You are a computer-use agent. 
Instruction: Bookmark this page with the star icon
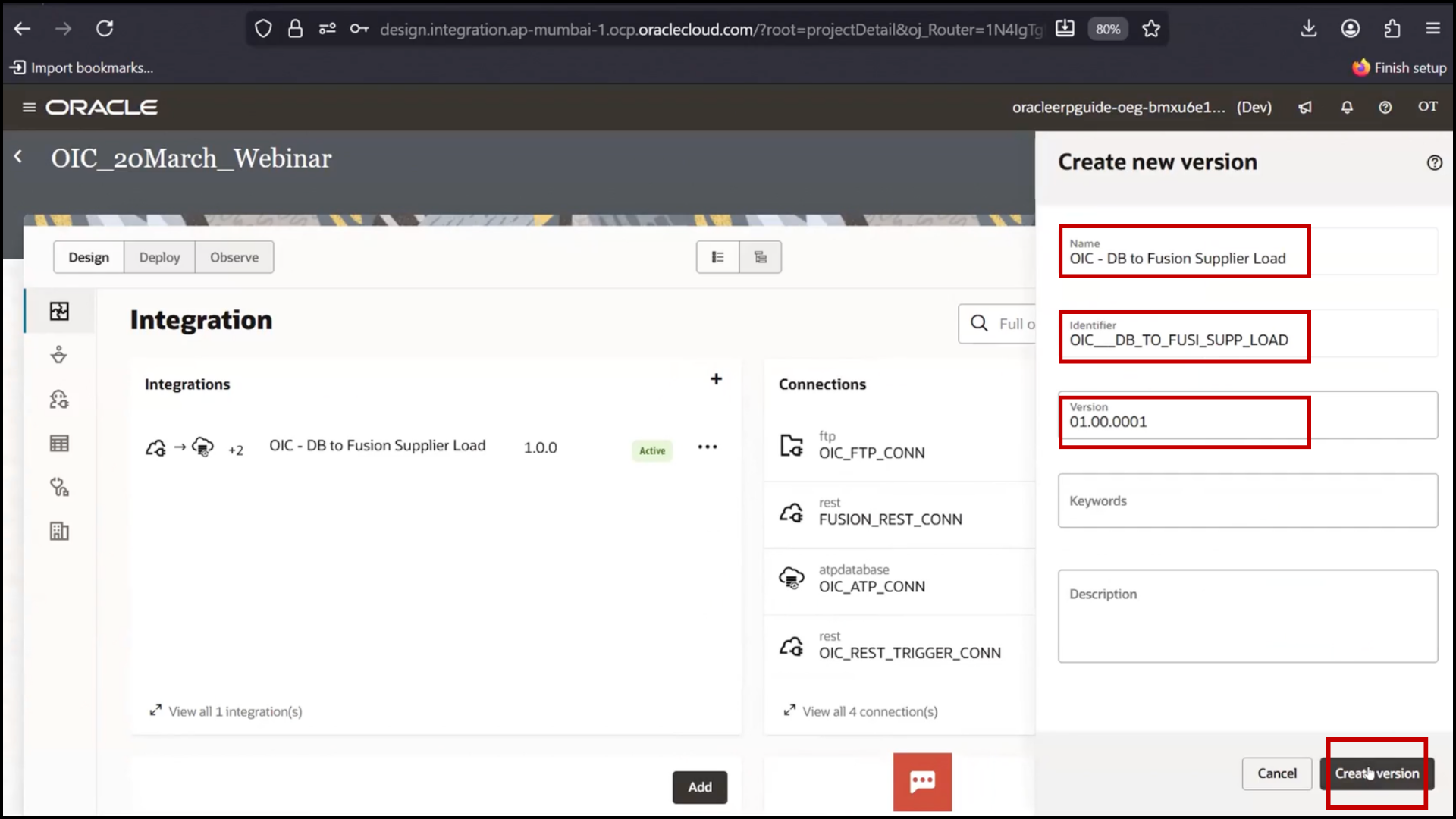pyautogui.click(x=1151, y=29)
